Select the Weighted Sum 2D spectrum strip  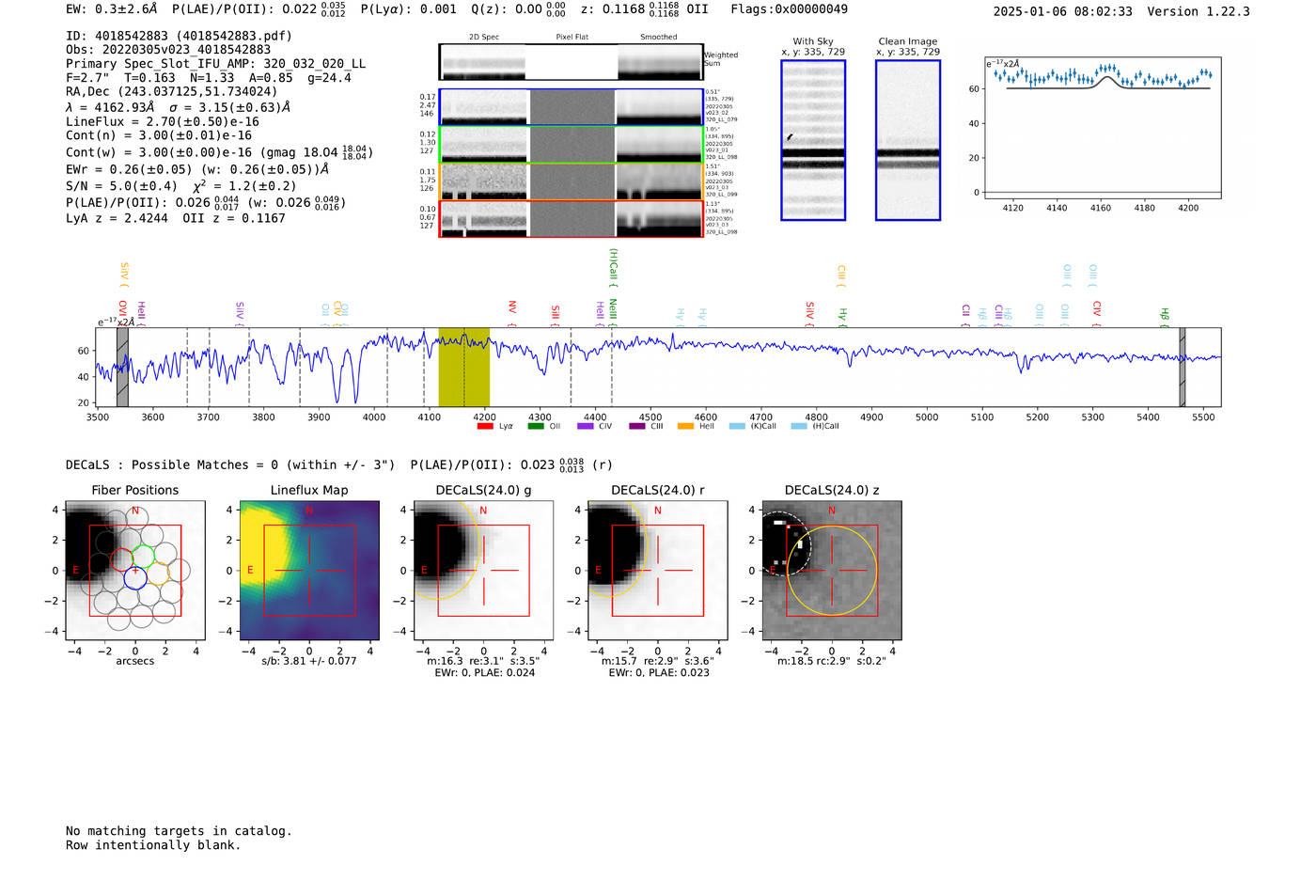pyautogui.click(x=571, y=62)
